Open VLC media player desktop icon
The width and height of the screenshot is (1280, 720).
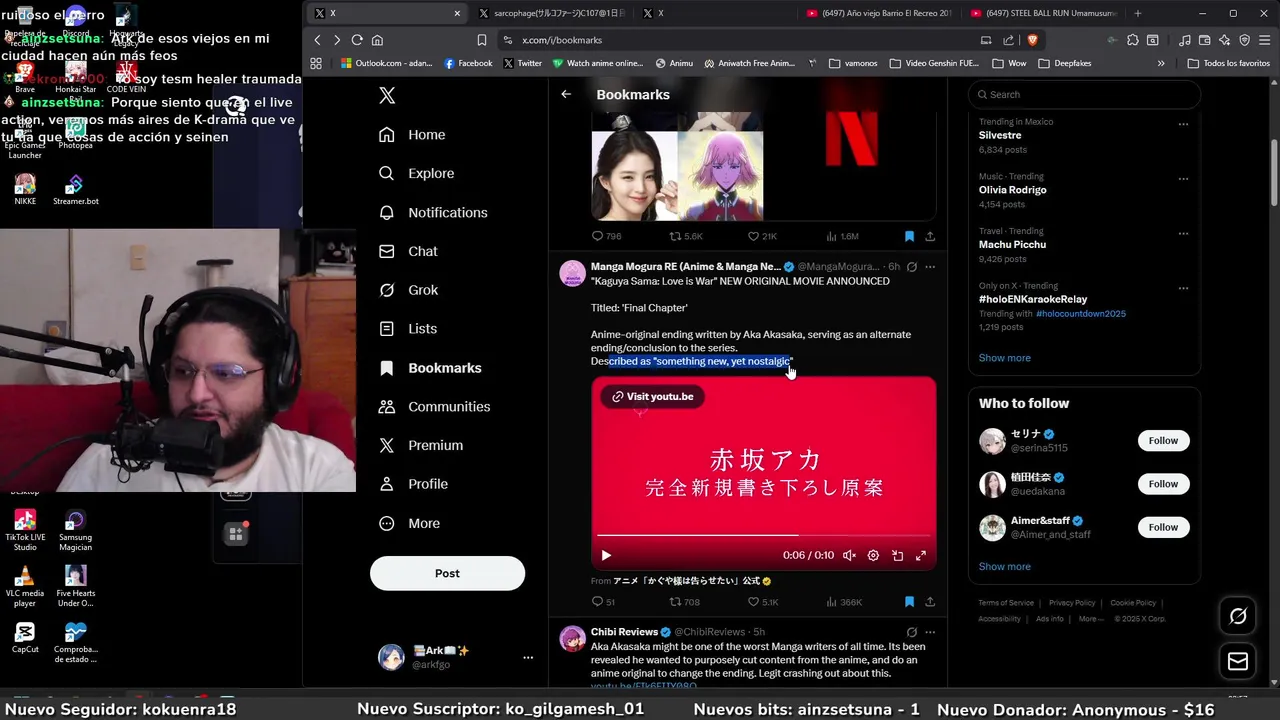coord(25,586)
